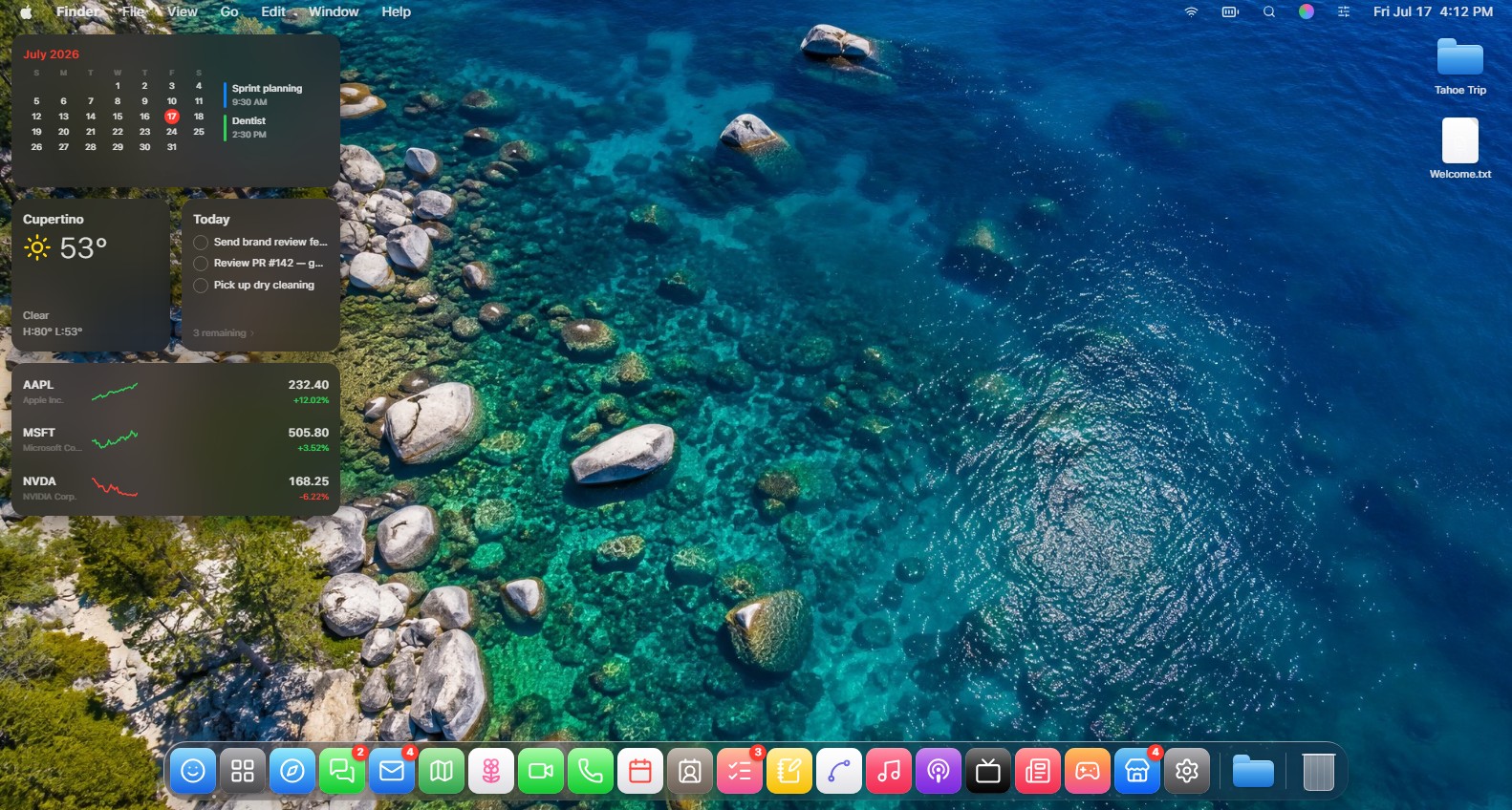Viewport: 1512px width, 810px height.
Task: Open App Store with 4 badge
Action: click(1137, 771)
